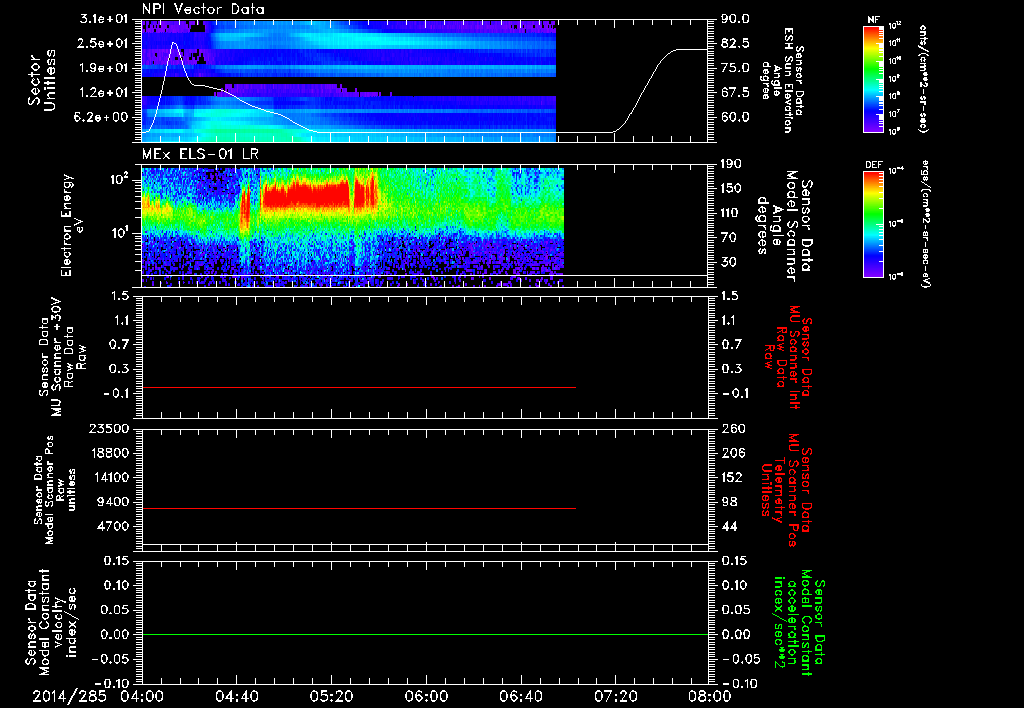Image resolution: width=1024 pixels, height=708 pixels.
Task: Click the "9400" scanner position tick value
Action: tap(114, 502)
